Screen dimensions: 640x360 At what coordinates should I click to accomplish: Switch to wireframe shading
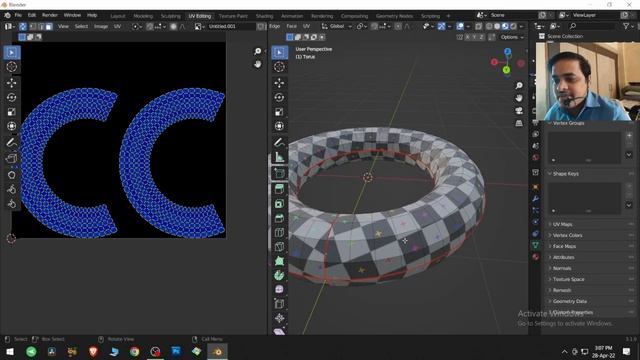[489, 27]
